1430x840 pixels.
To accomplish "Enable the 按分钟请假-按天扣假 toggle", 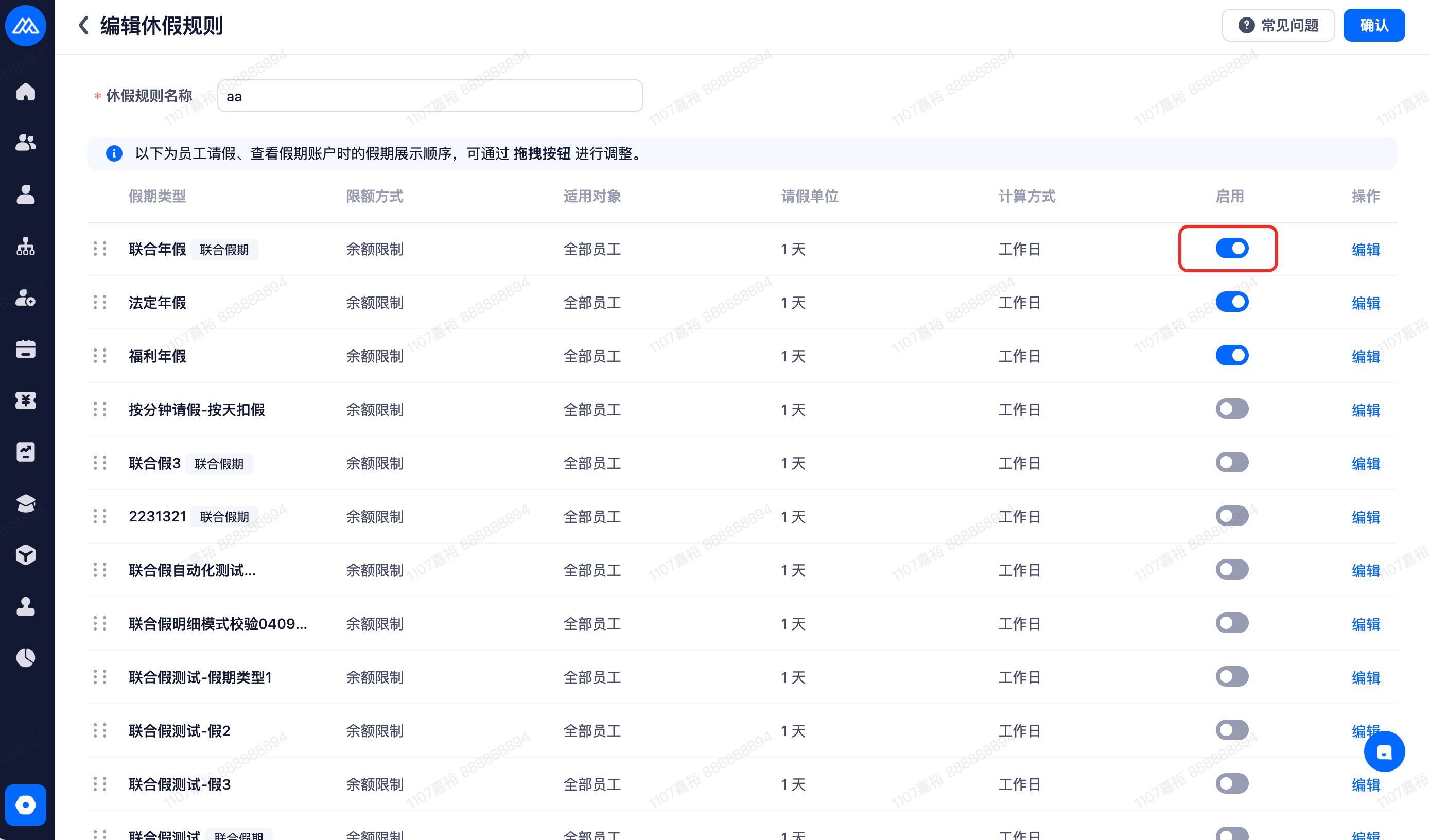I will point(1231,409).
